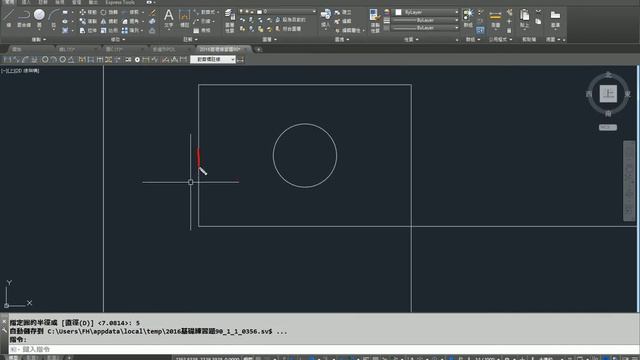The image size is (640, 360).
Task: Insert a Table from Annotation panel
Action: [202, 30]
